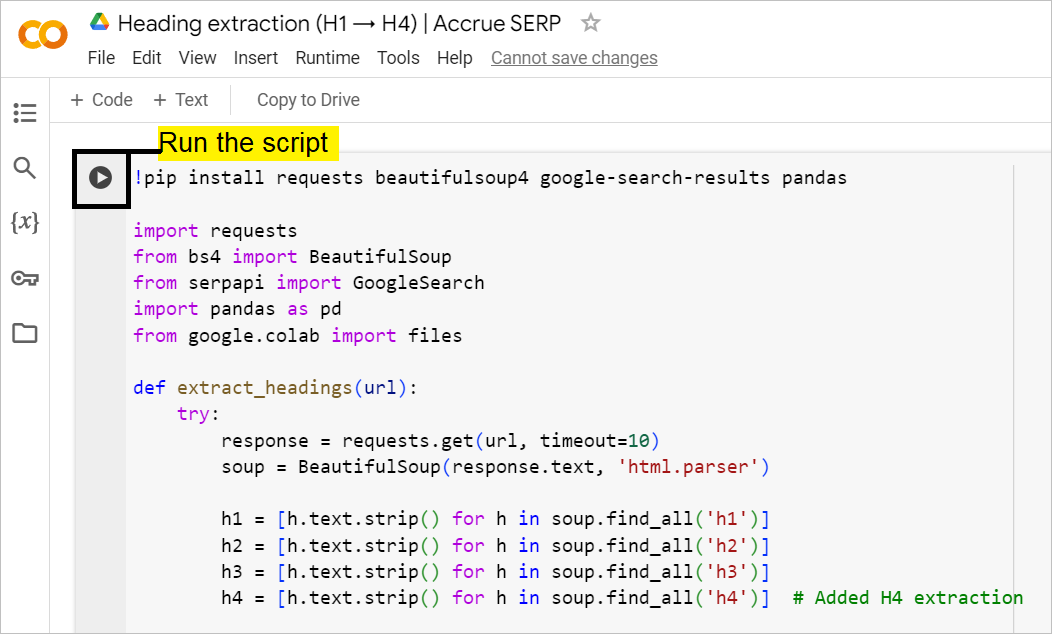Click the line 'import requests'
This screenshot has width=1052, height=634.
point(215,231)
